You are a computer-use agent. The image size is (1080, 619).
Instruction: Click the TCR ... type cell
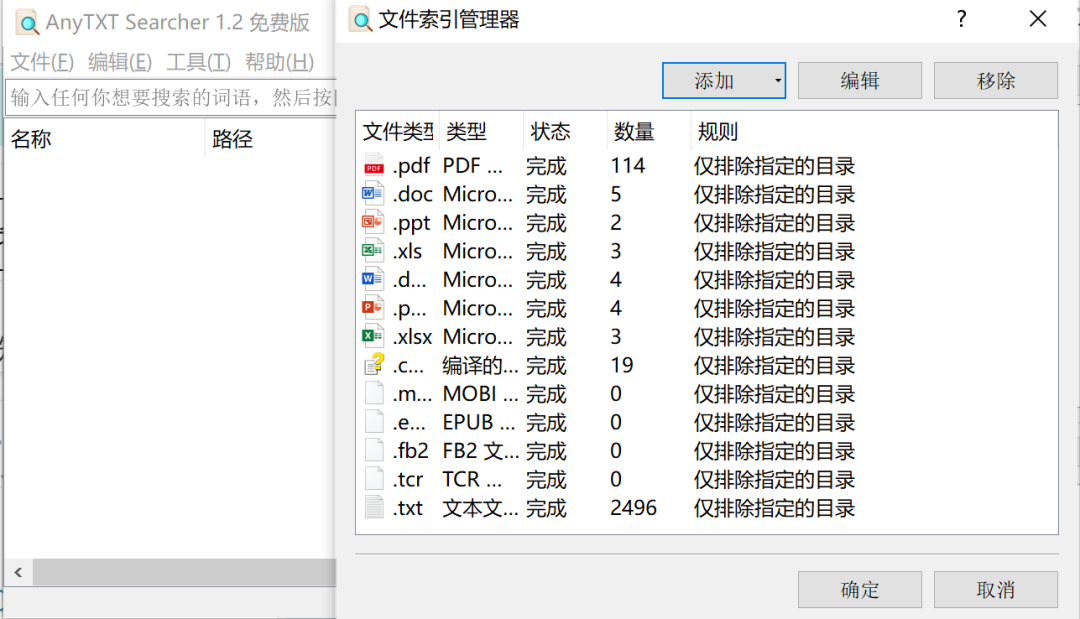click(x=472, y=479)
